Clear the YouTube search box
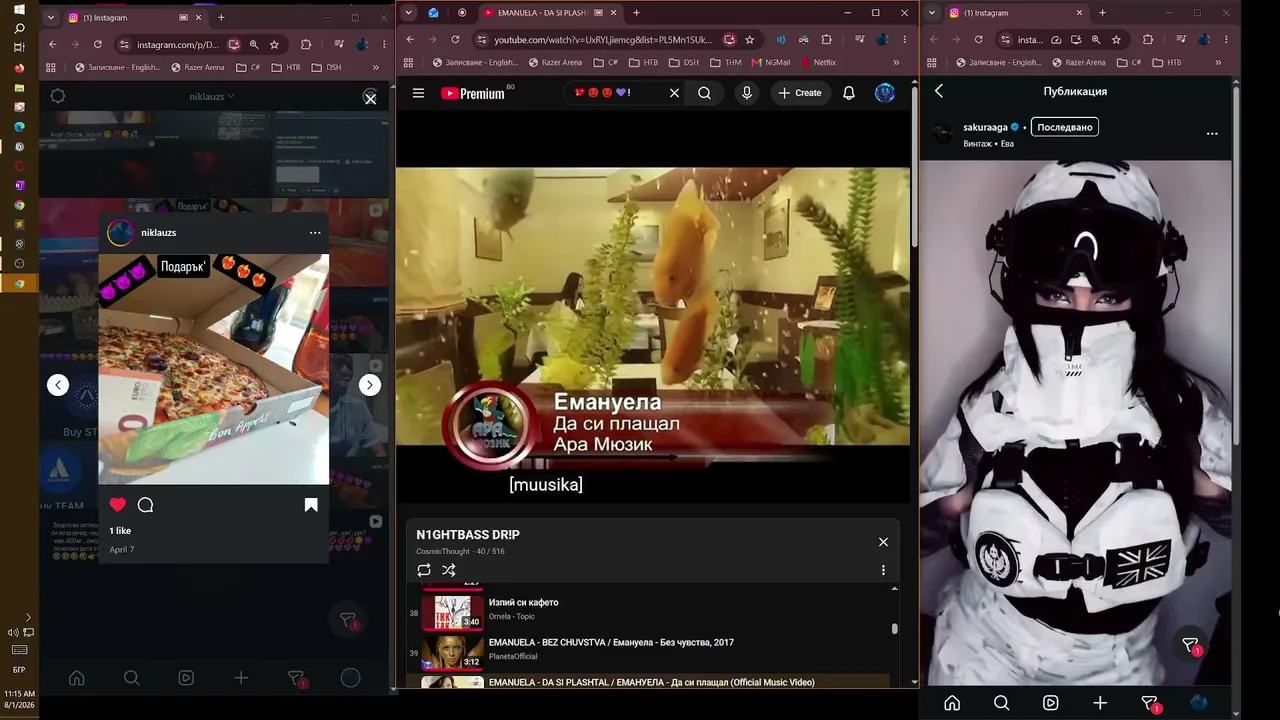This screenshot has height=720, width=1280. [x=674, y=93]
